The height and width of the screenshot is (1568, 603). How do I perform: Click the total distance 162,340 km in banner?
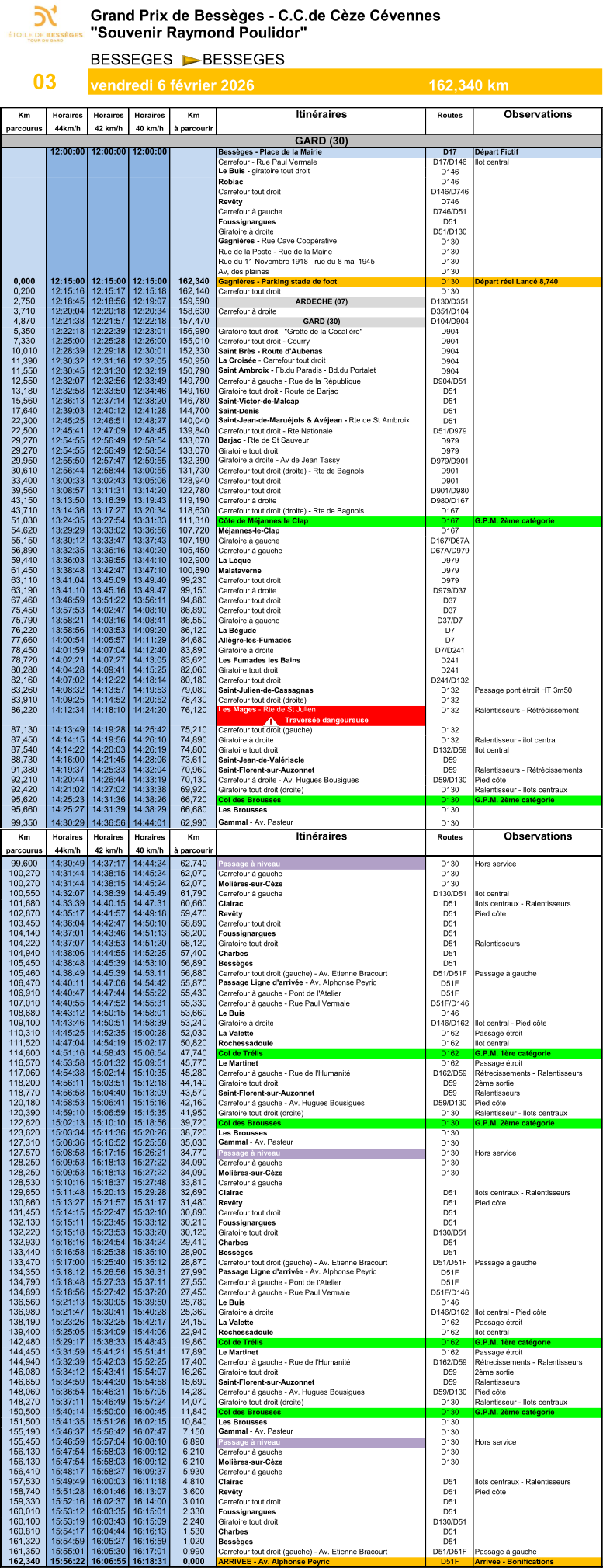468,85
